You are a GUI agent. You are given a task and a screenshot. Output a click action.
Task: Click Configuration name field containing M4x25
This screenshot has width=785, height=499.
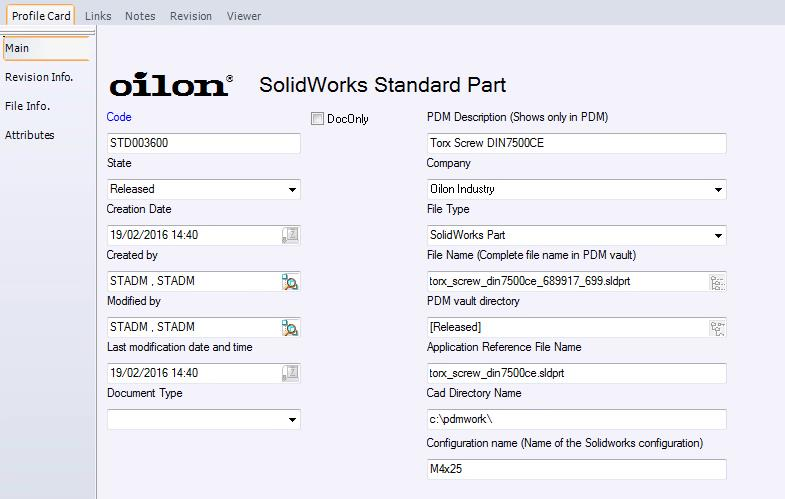(x=576, y=469)
